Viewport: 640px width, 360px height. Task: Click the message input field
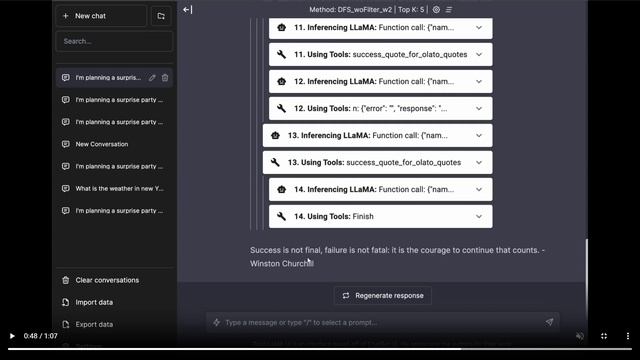click(382, 322)
